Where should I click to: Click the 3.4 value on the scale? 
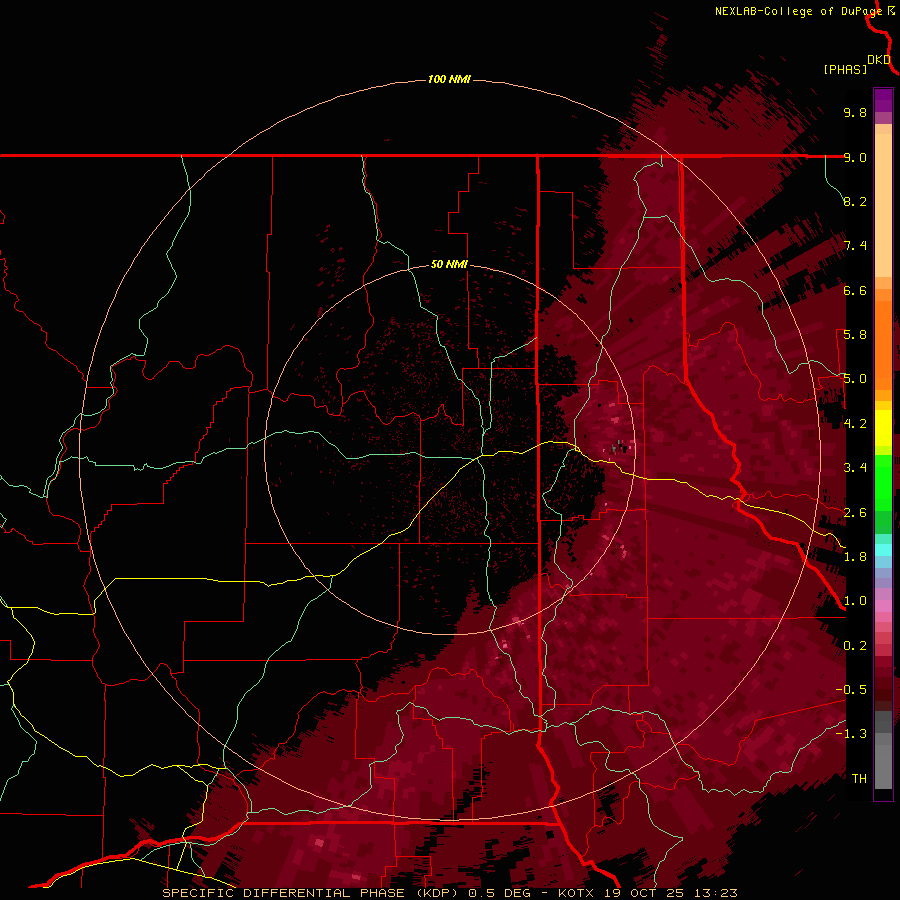tap(855, 468)
